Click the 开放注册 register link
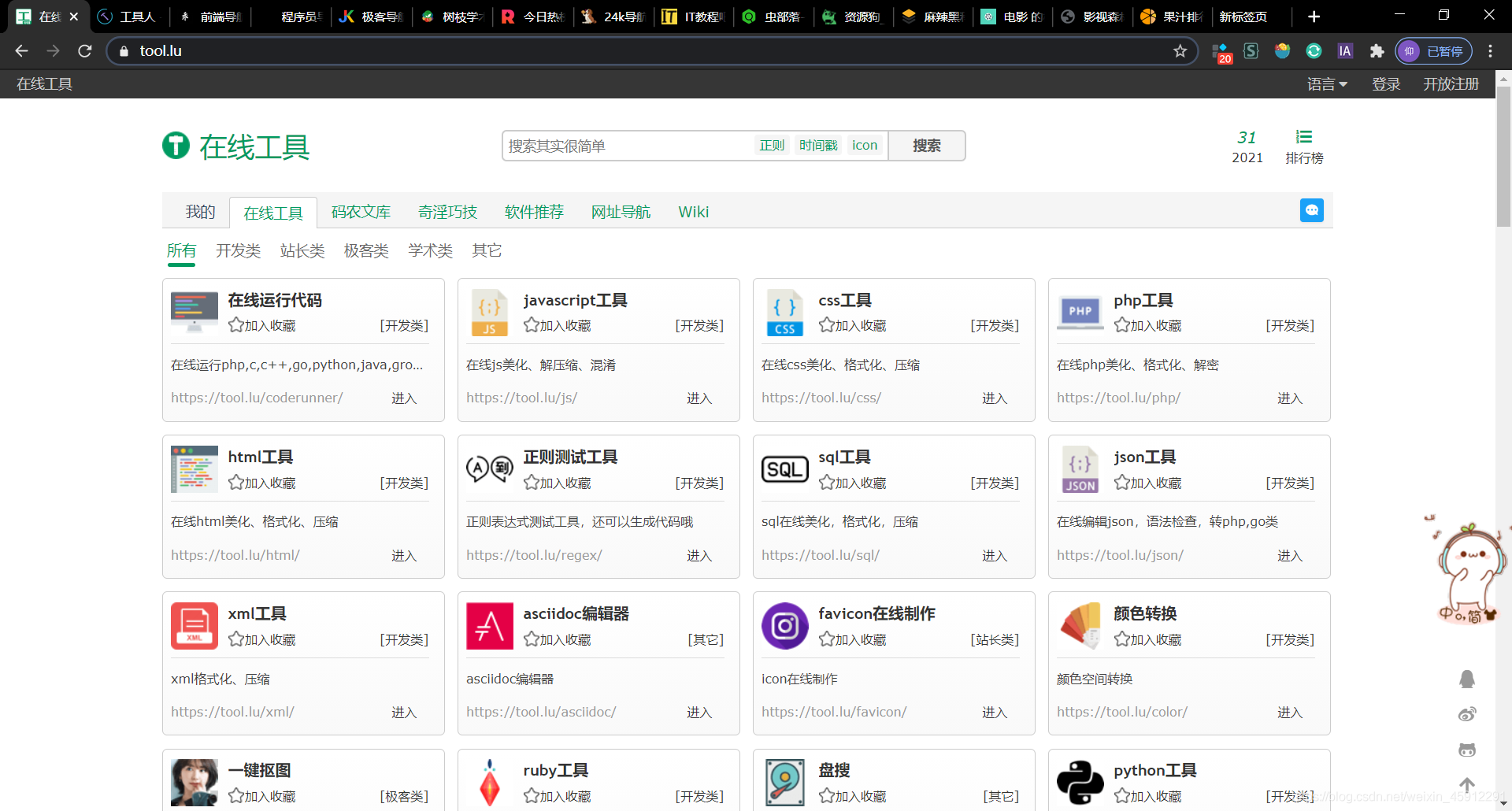This screenshot has width=1512, height=811. 1451,84
